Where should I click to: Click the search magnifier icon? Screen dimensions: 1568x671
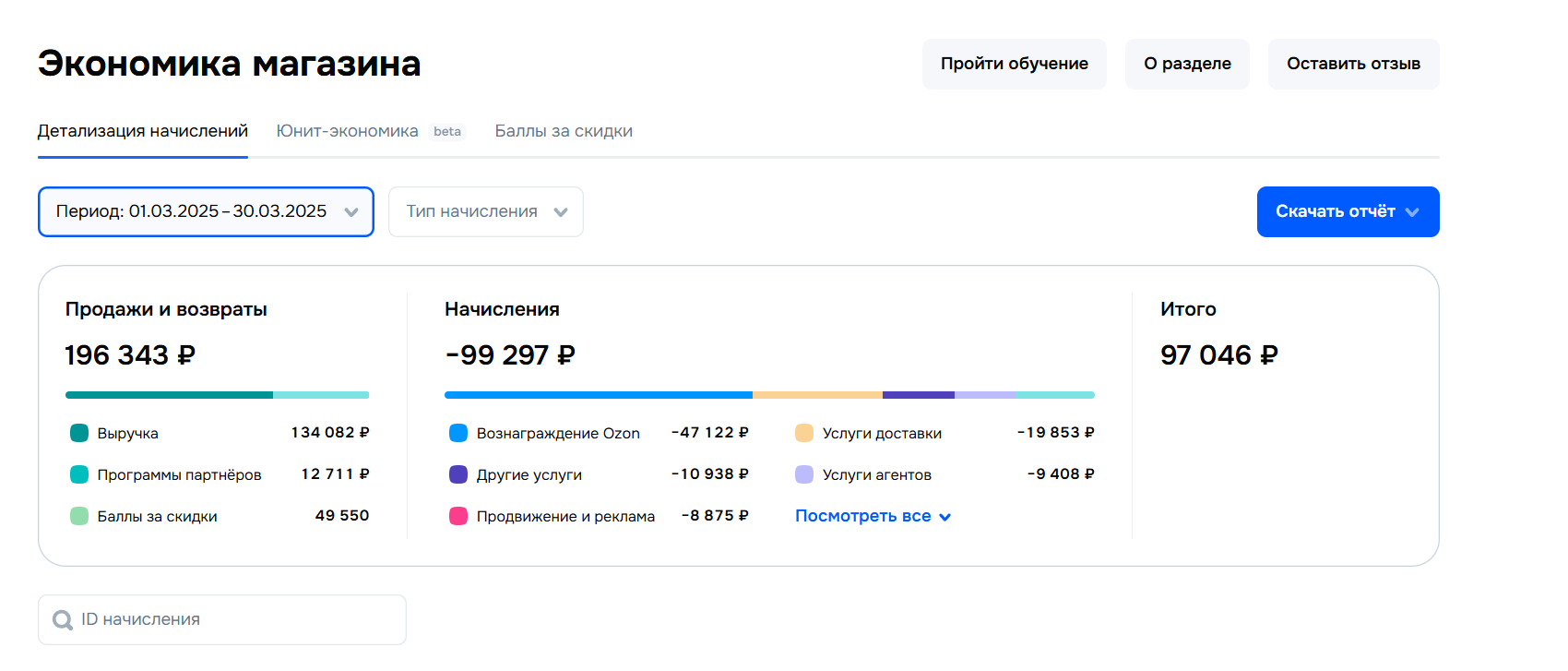coord(63,620)
